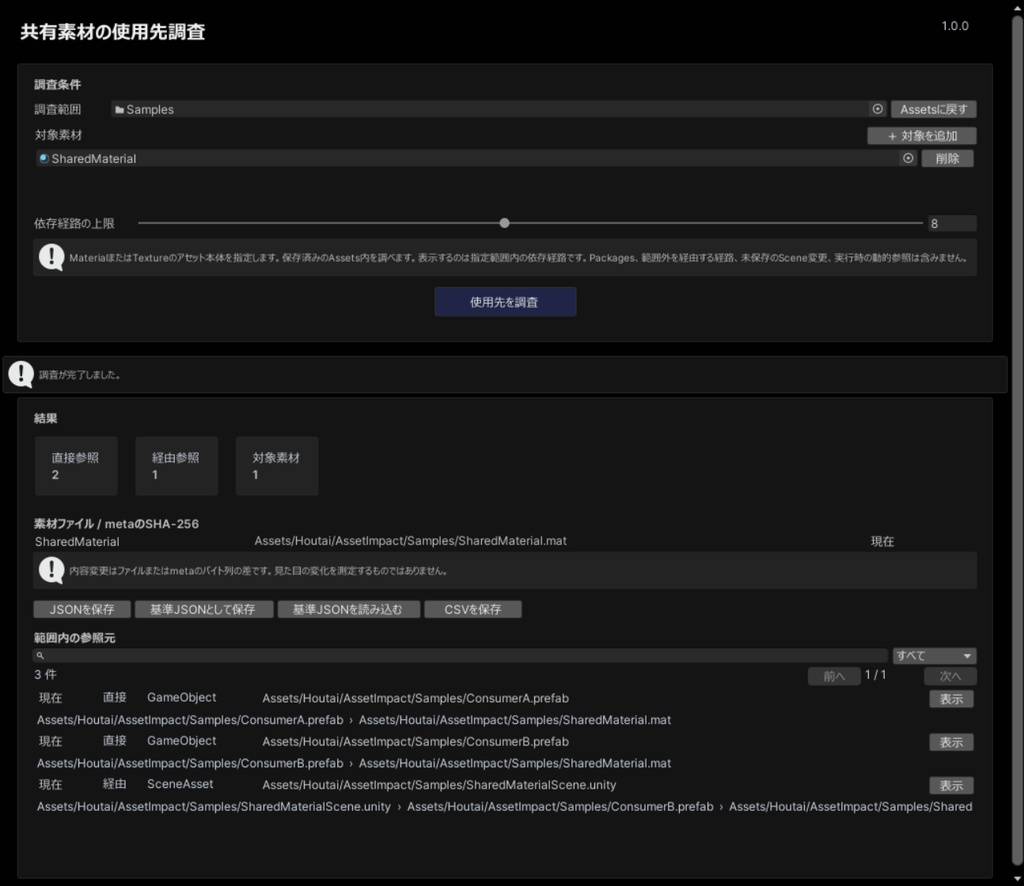Viewport: 1024px width, 886px height.
Task: Click ConsumerB.prefab result row path
Action: click(415, 741)
